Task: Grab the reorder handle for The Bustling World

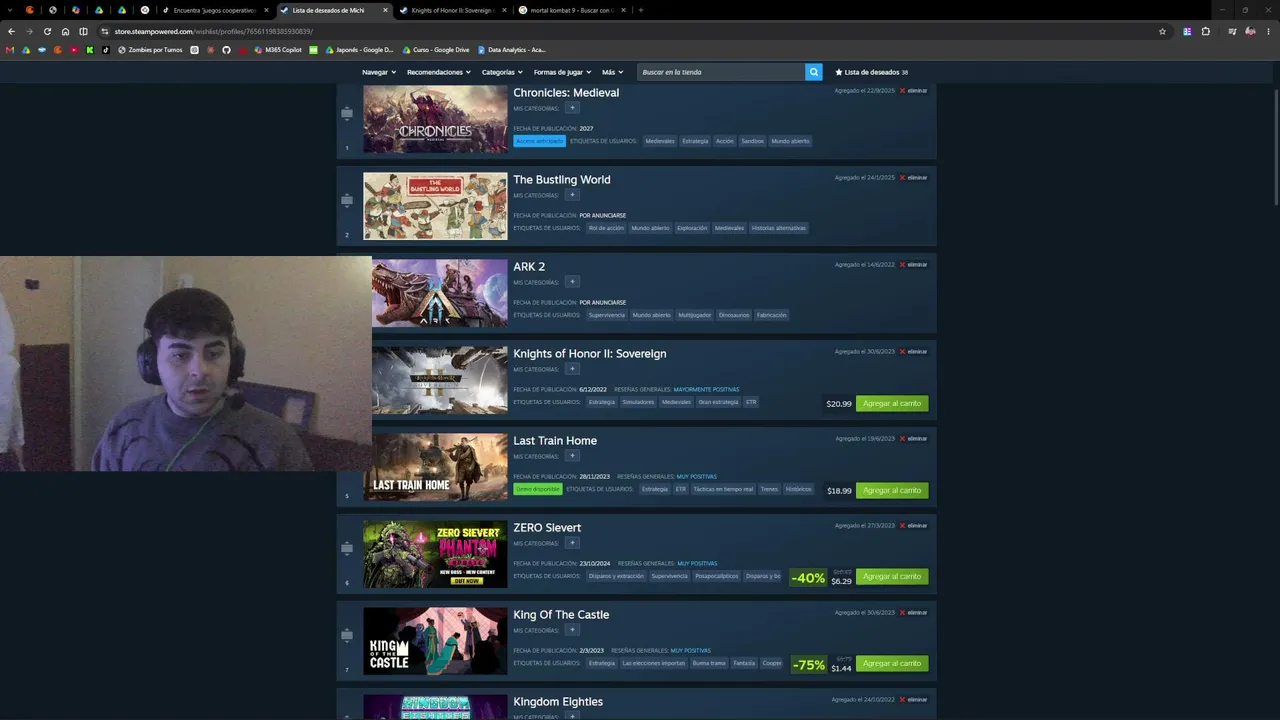Action: 347,200
